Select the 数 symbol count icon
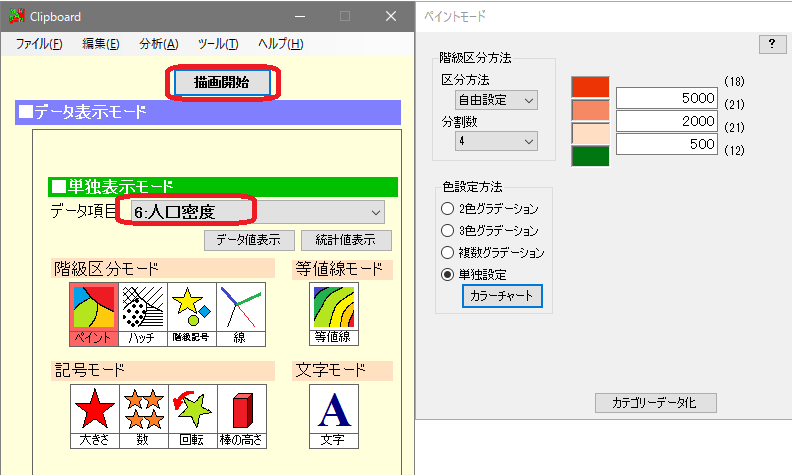Viewport: 792px width, 475px height. pos(144,416)
